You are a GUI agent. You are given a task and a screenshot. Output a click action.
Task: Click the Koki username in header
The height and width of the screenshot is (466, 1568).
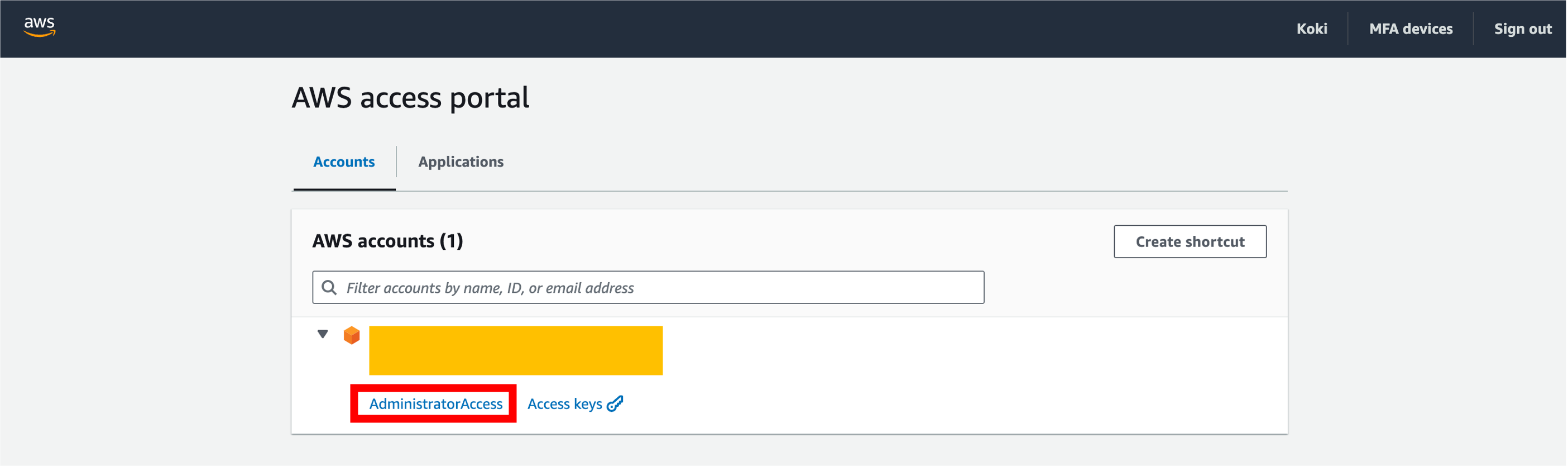1311,28
